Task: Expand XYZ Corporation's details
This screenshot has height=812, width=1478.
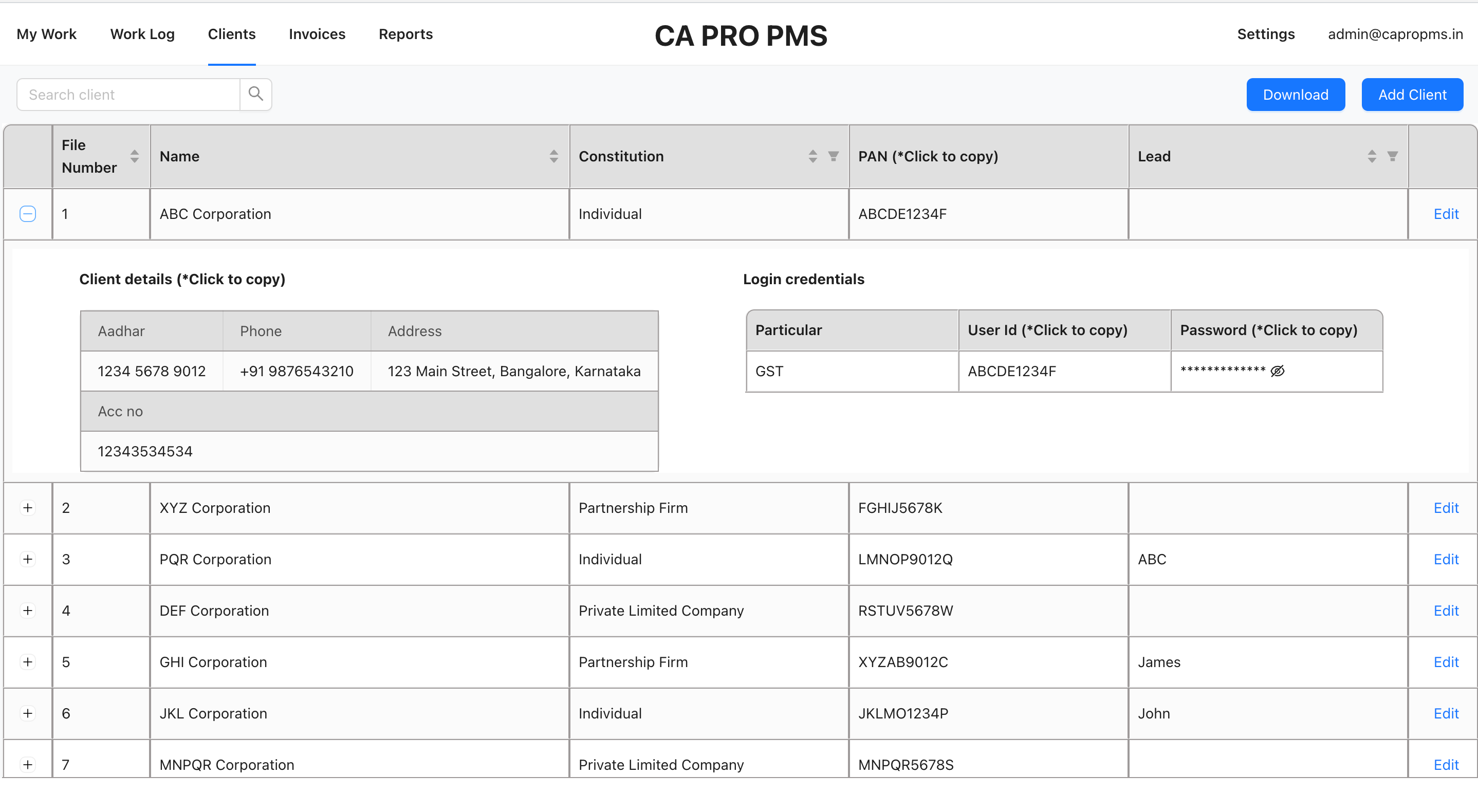Action: [x=27, y=507]
